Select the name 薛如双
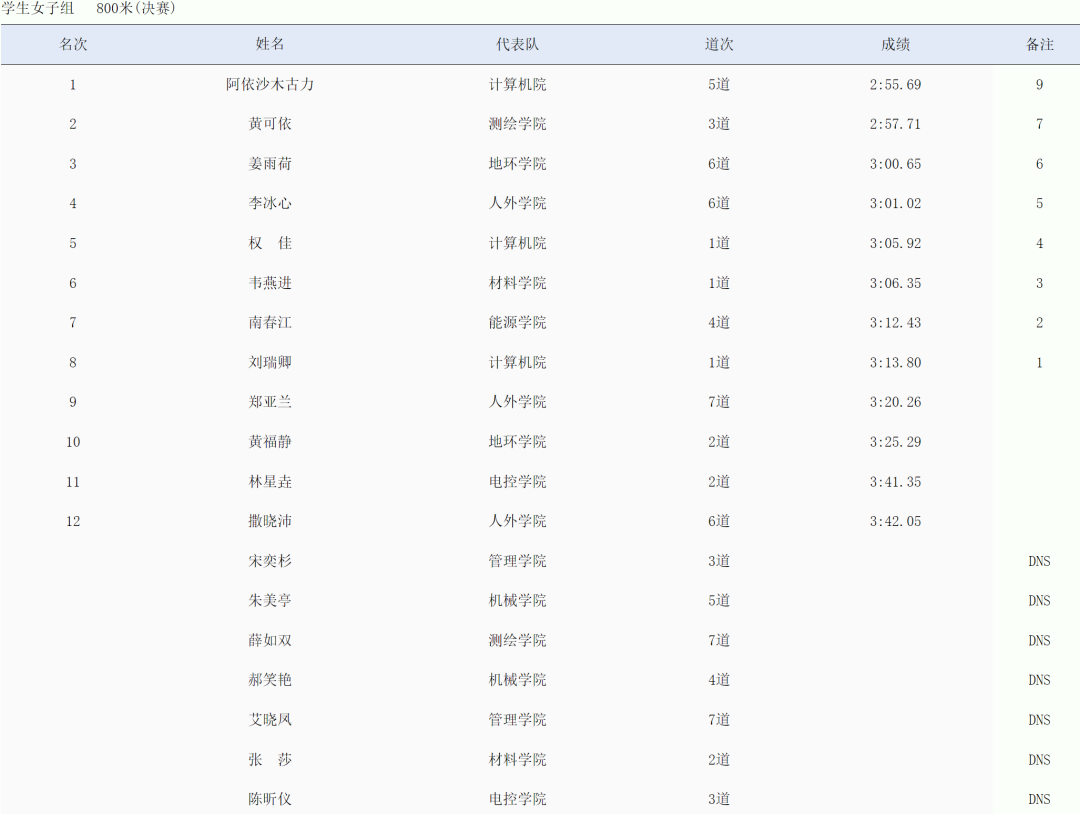The image size is (1080, 814). pyautogui.click(x=270, y=640)
